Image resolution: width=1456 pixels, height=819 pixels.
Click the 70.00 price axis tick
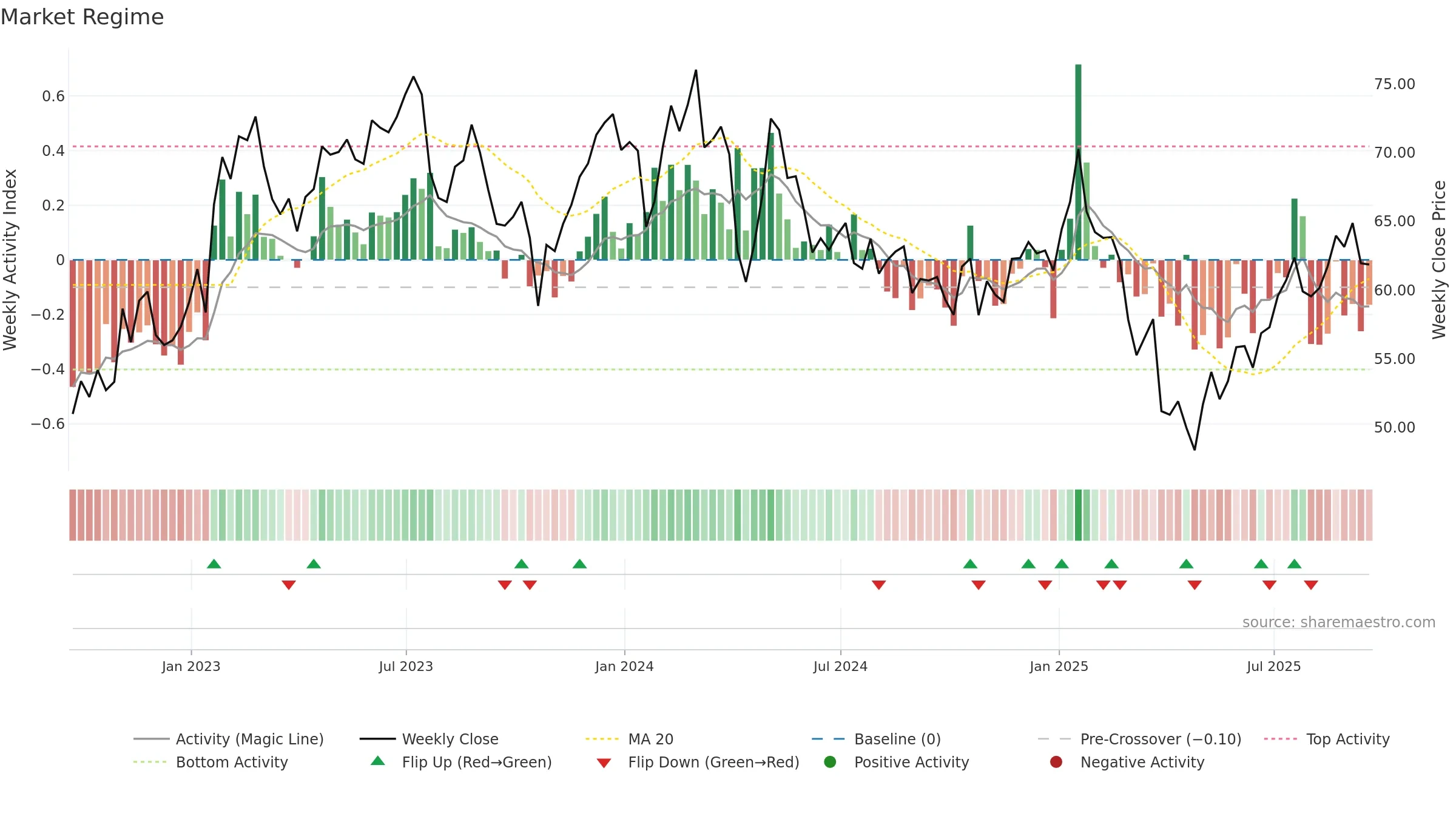1394,152
